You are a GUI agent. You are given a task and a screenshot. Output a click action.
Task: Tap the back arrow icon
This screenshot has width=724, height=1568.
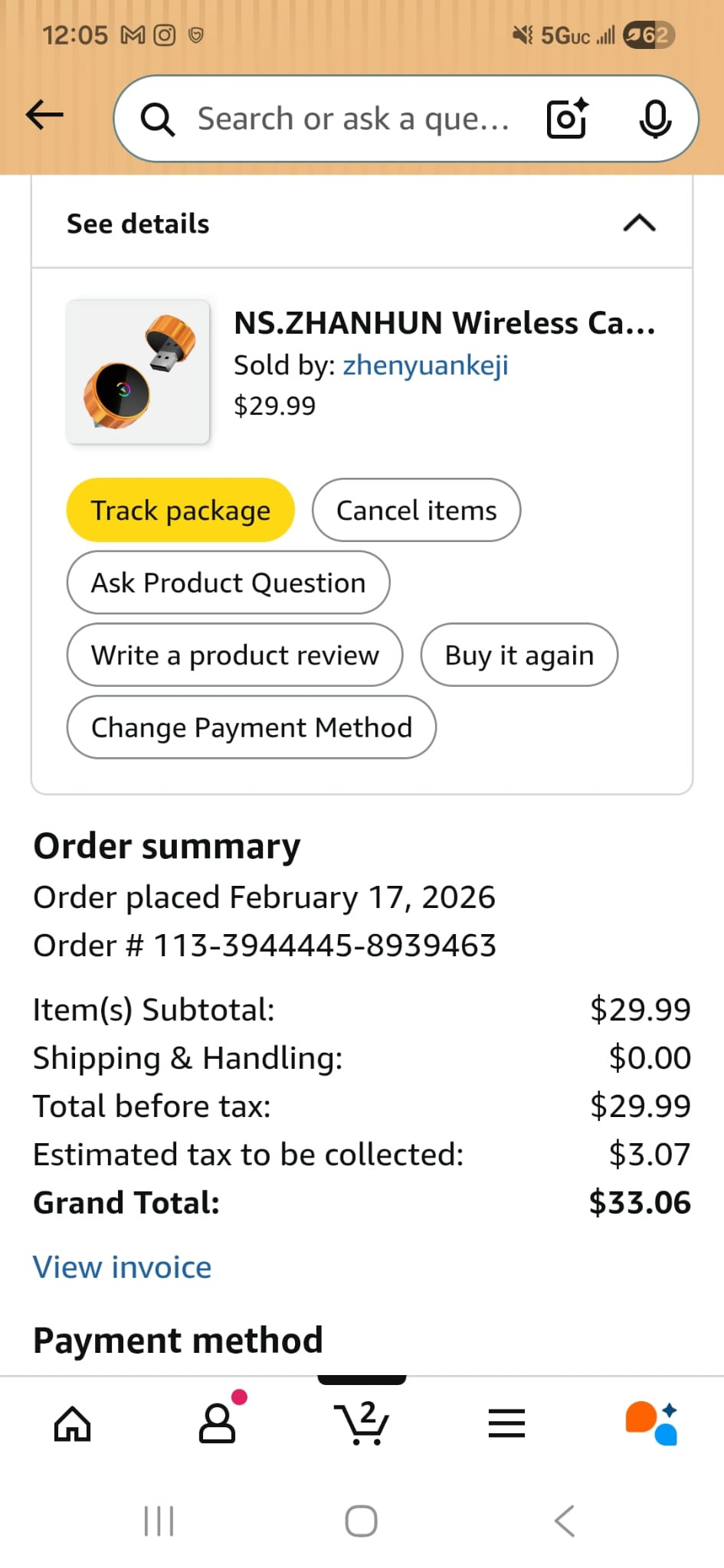(x=44, y=116)
